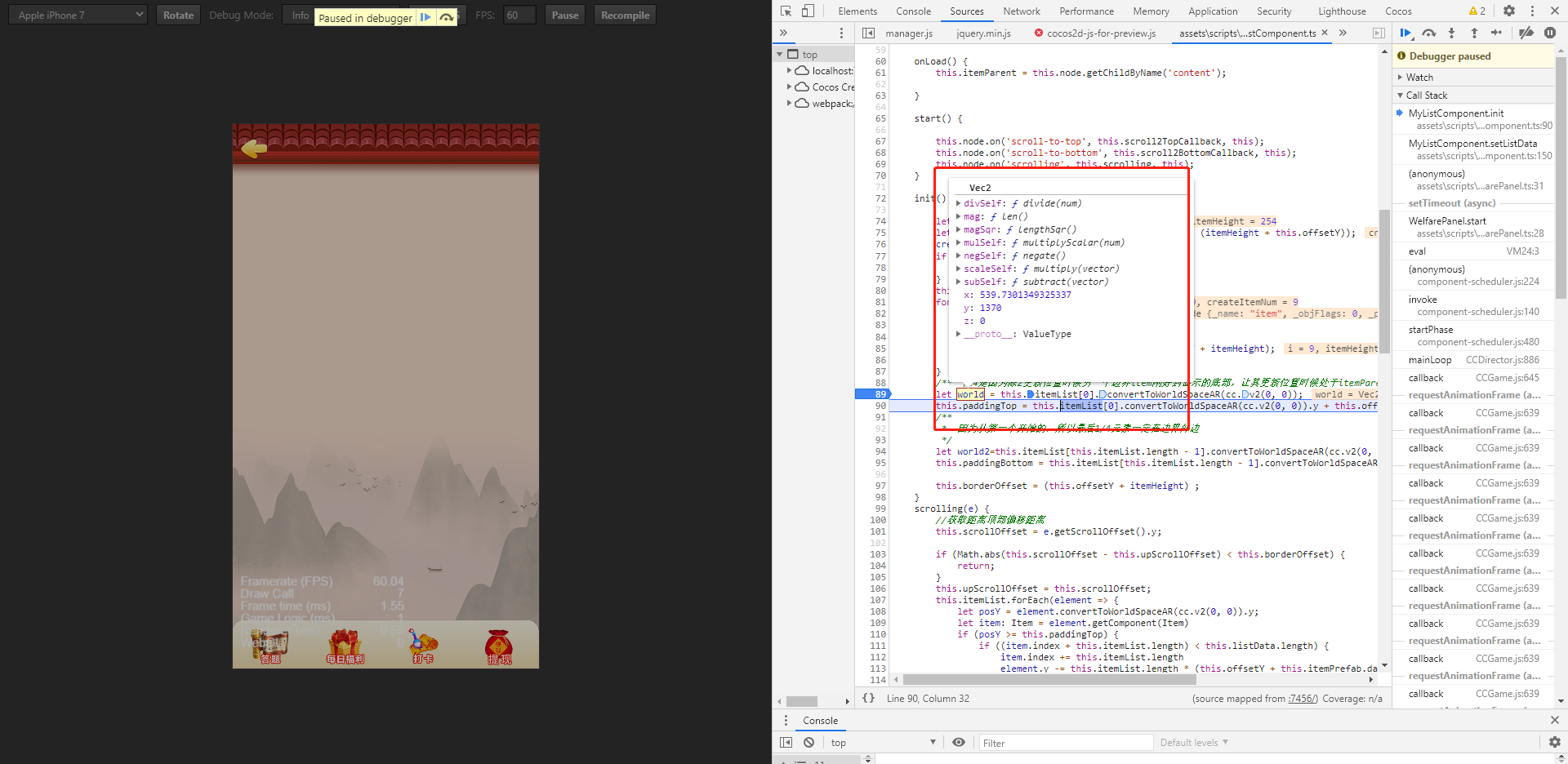Create a live expression with the eye icon
1568x764 pixels.
(x=959, y=742)
